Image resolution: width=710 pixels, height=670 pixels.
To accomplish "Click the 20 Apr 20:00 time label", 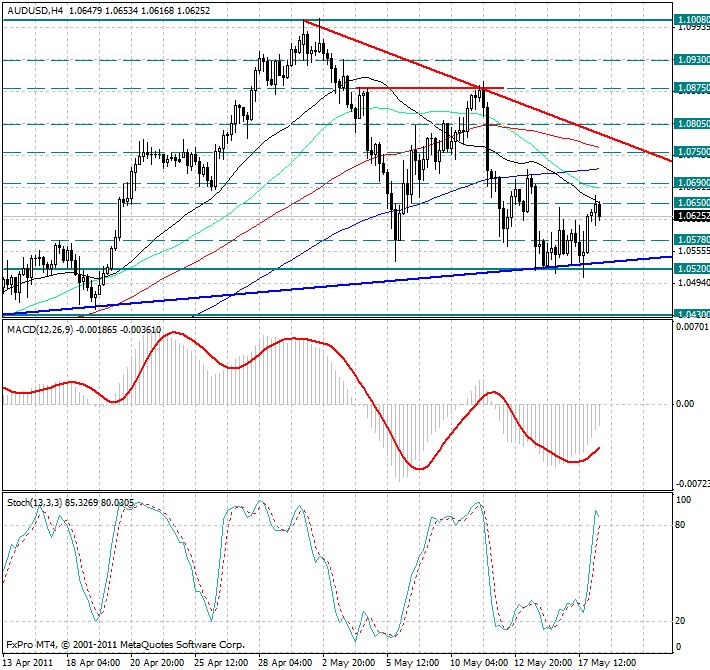I will [157, 663].
